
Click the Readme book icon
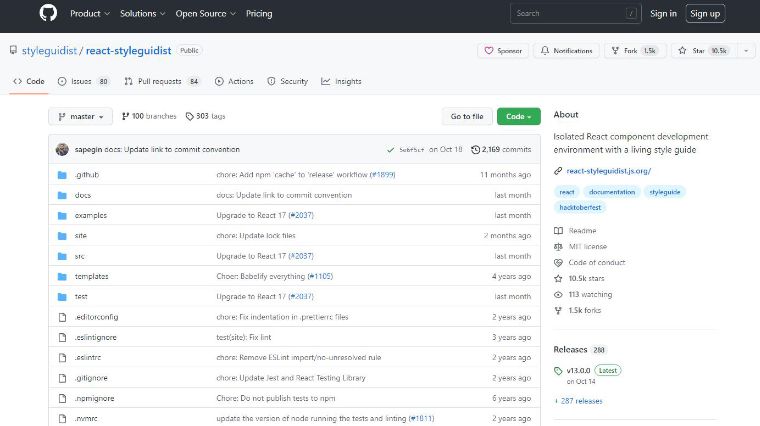pos(558,231)
